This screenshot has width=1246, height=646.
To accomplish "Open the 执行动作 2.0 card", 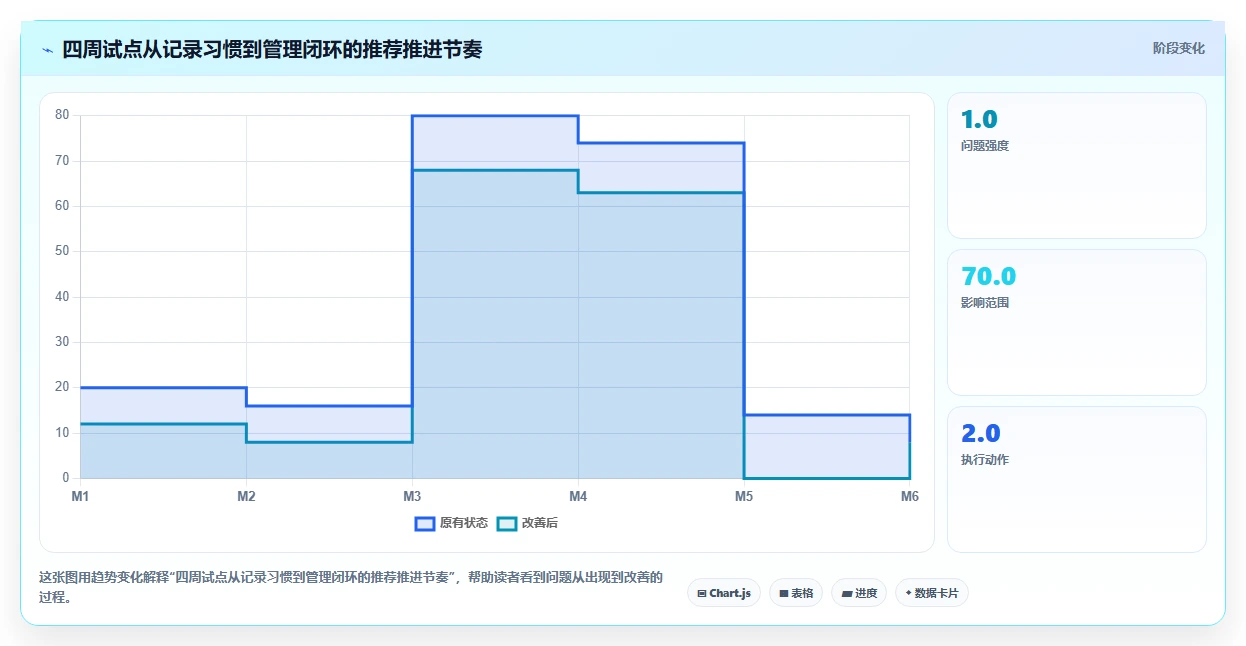I will click(1077, 479).
